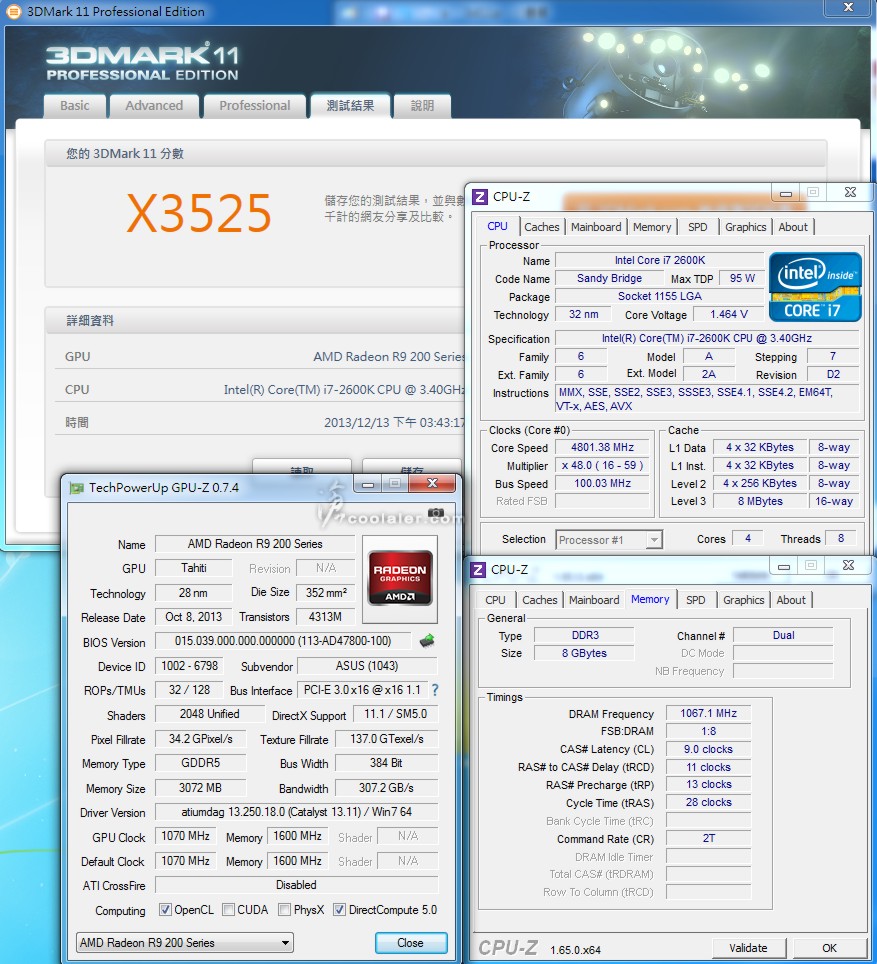
Task: Select the SPD tab in upper CPU-Z
Action: [697, 227]
